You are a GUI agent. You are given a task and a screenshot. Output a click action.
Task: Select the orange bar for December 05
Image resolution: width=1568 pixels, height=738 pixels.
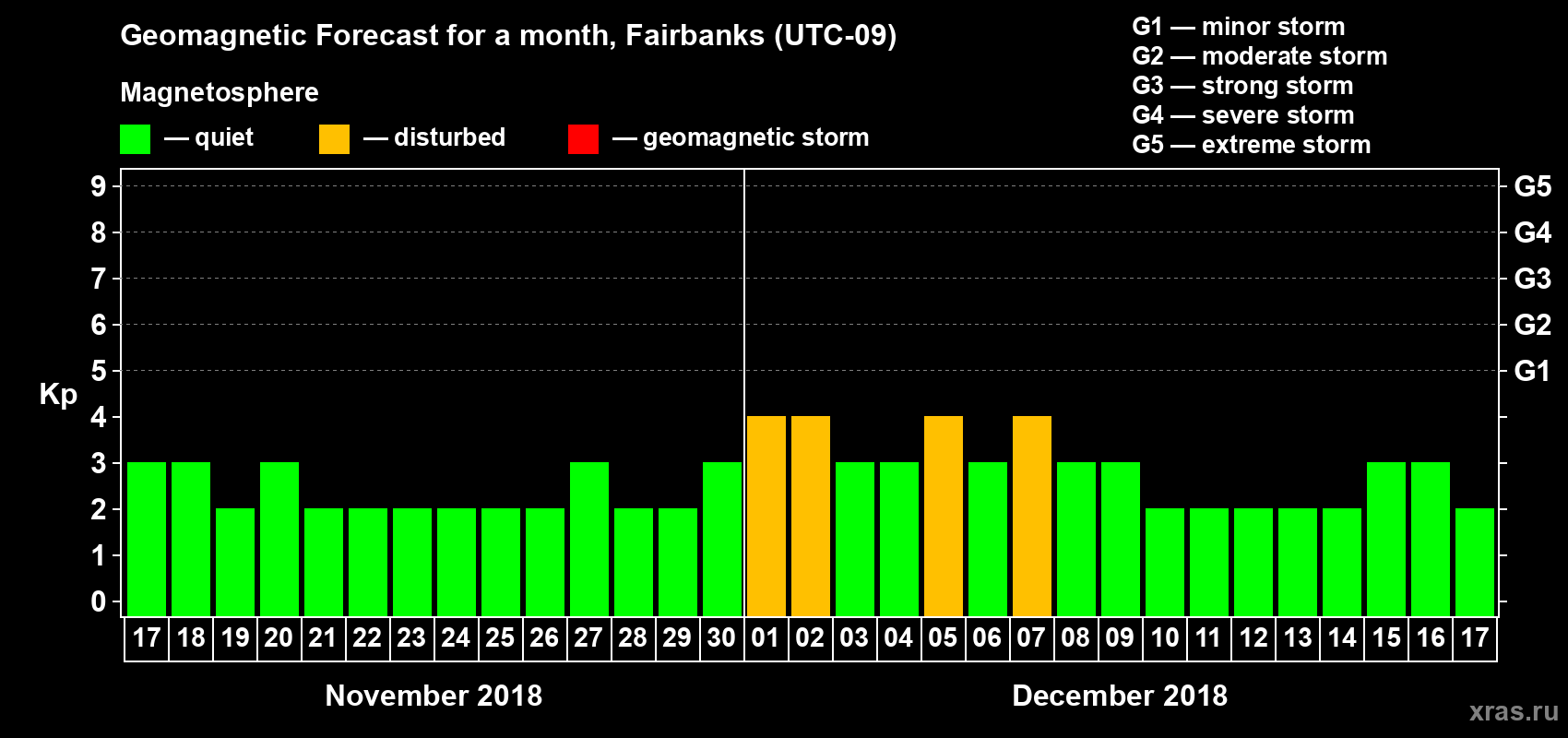point(944,516)
